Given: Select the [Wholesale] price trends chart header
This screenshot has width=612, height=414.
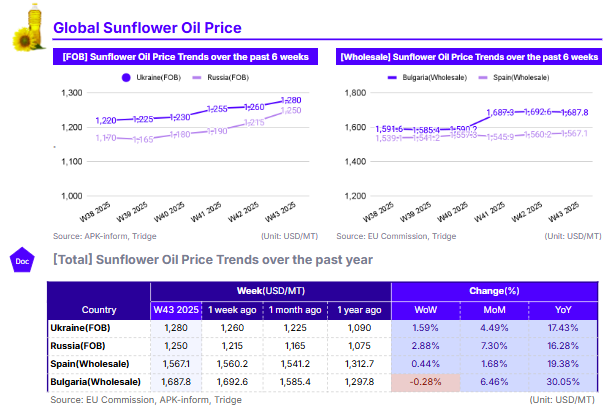Looking at the screenshot, I should [470, 57].
